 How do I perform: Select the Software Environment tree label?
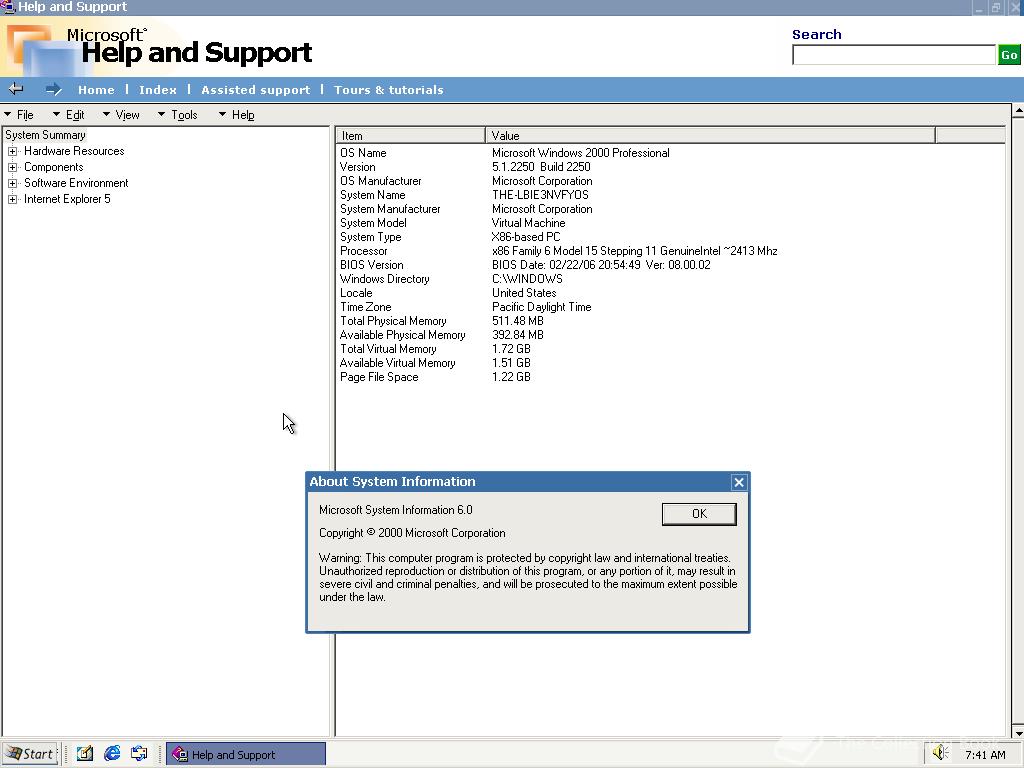pyautogui.click(x=76, y=183)
